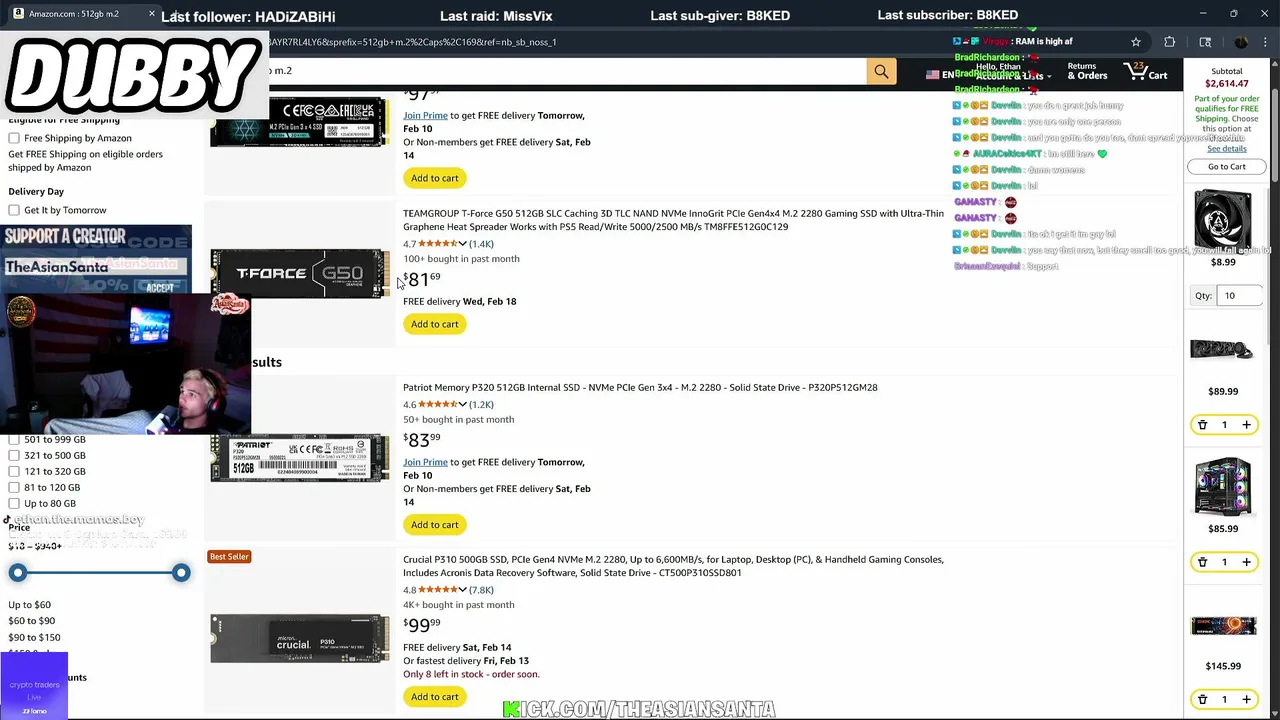Viewport: 1280px width, 720px height.
Task: Filter price $90 to $150
Action: (34, 637)
